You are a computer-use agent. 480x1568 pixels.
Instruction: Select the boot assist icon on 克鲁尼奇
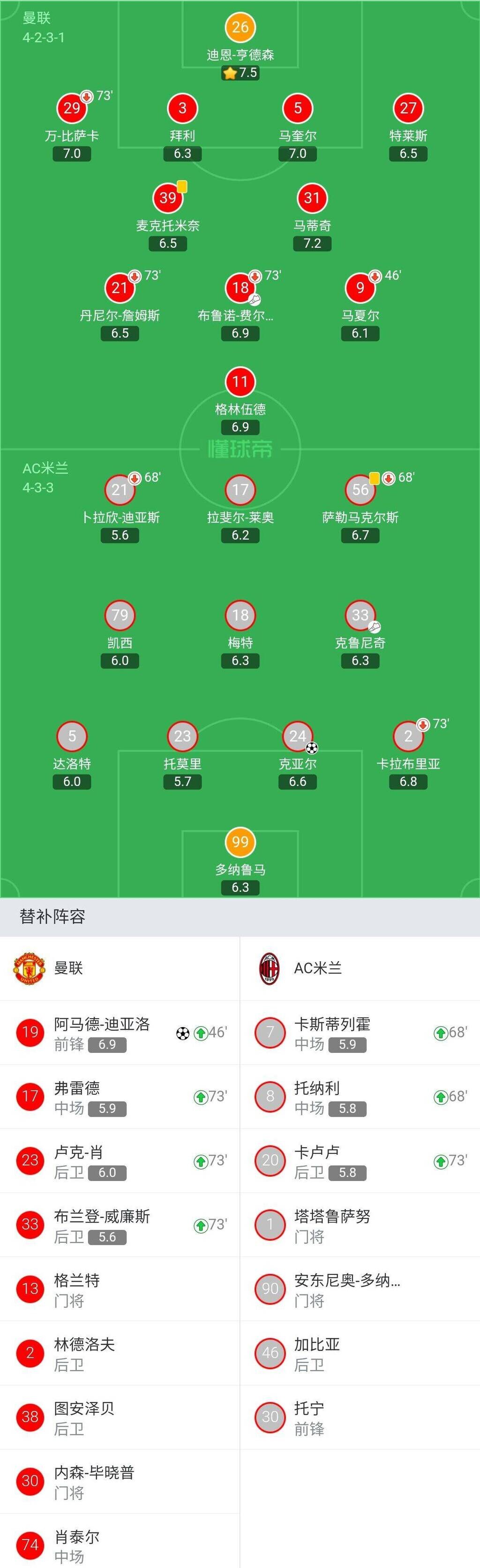click(x=374, y=626)
